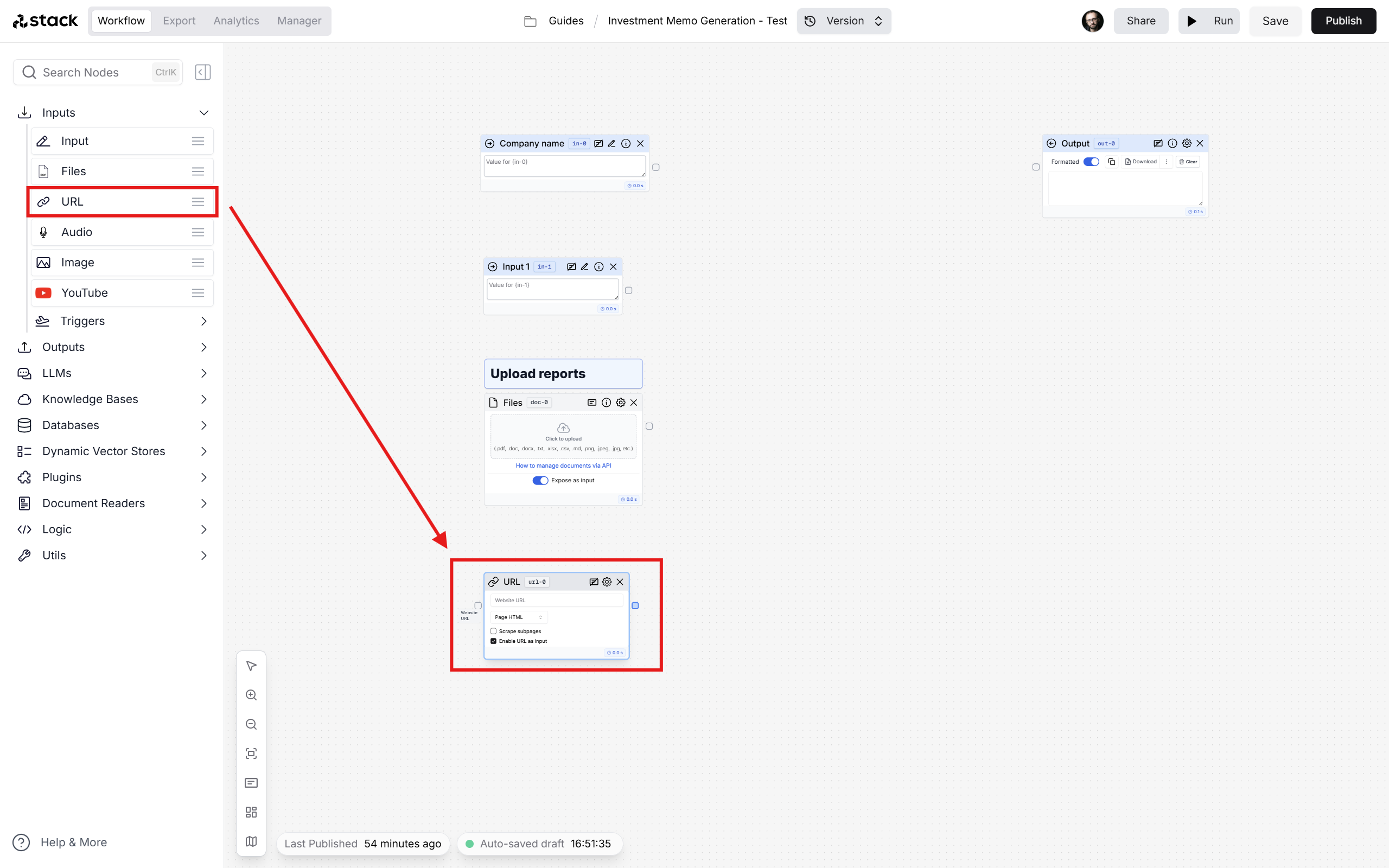Select the Workflow tab at top

(x=121, y=20)
